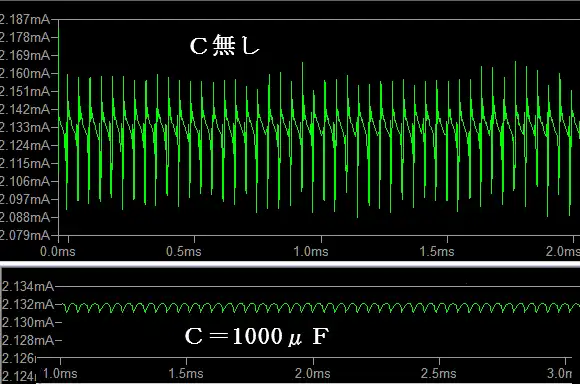Click the 0.0ms time label in the top plot
The width and height of the screenshot is (580, 384).
[x=58, y=252]
